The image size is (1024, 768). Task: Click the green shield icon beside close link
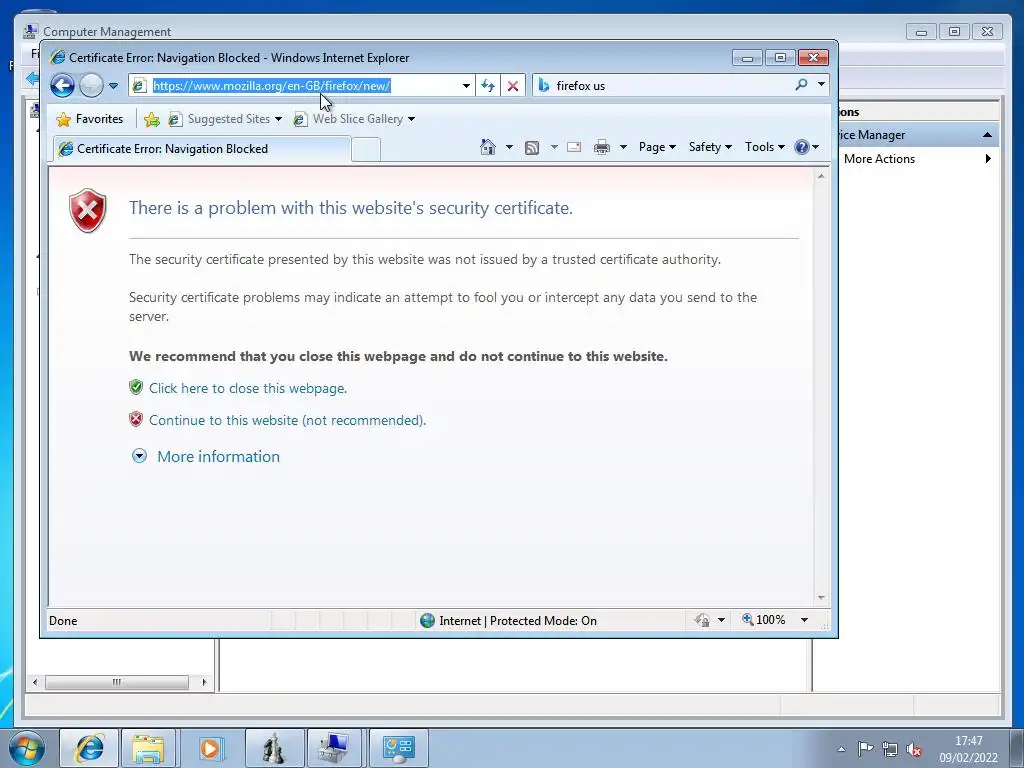coord(136,387)
